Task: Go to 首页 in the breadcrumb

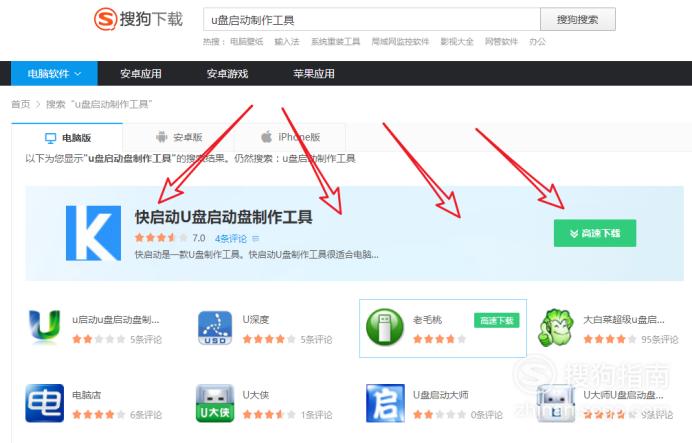Action: tap(20, 105)
